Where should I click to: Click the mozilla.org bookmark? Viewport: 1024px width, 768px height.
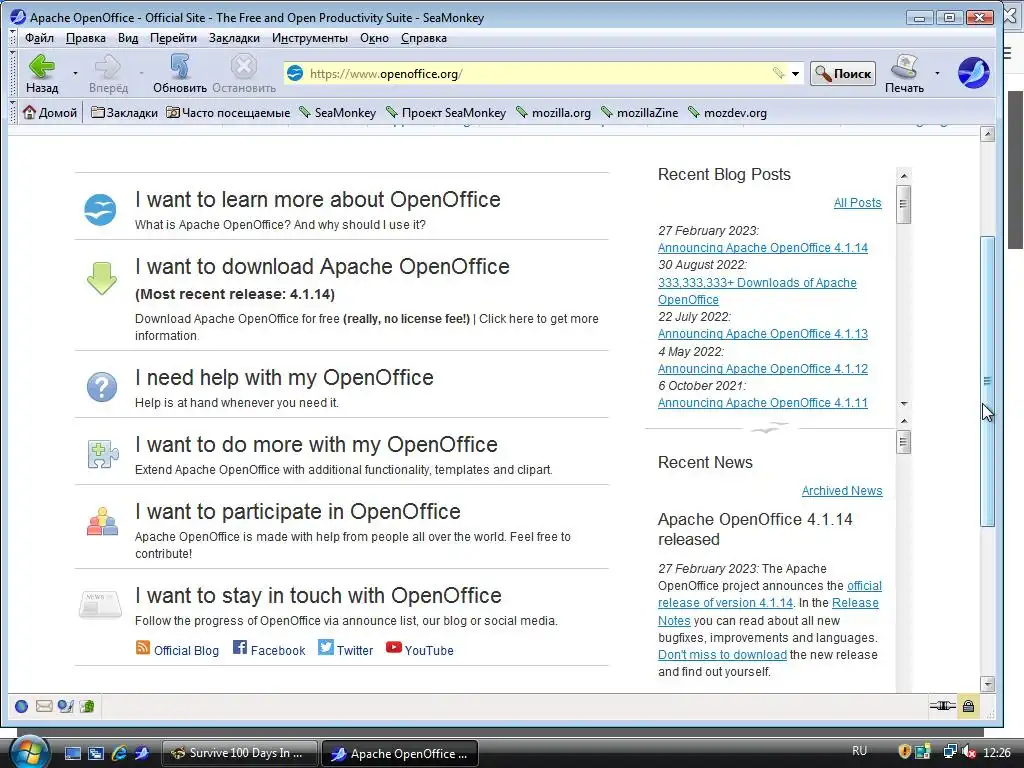553,112
